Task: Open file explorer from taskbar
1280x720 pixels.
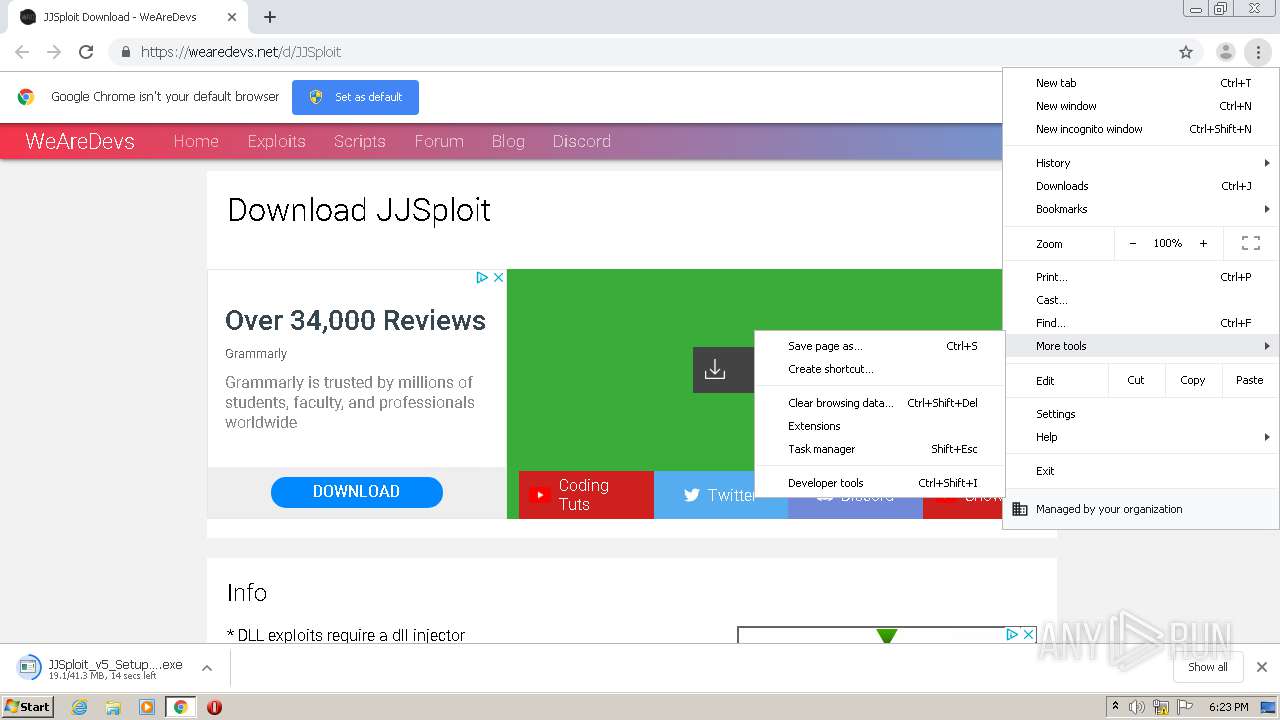Action: pos(113,707)
